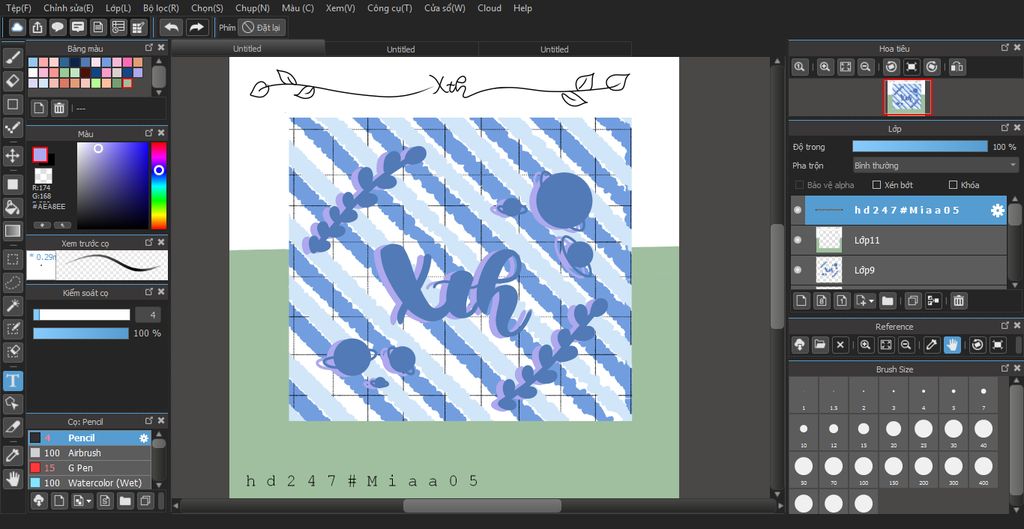Create a new layer folder
Viewport: 1024px width, 529px height.
coord(887,301)
